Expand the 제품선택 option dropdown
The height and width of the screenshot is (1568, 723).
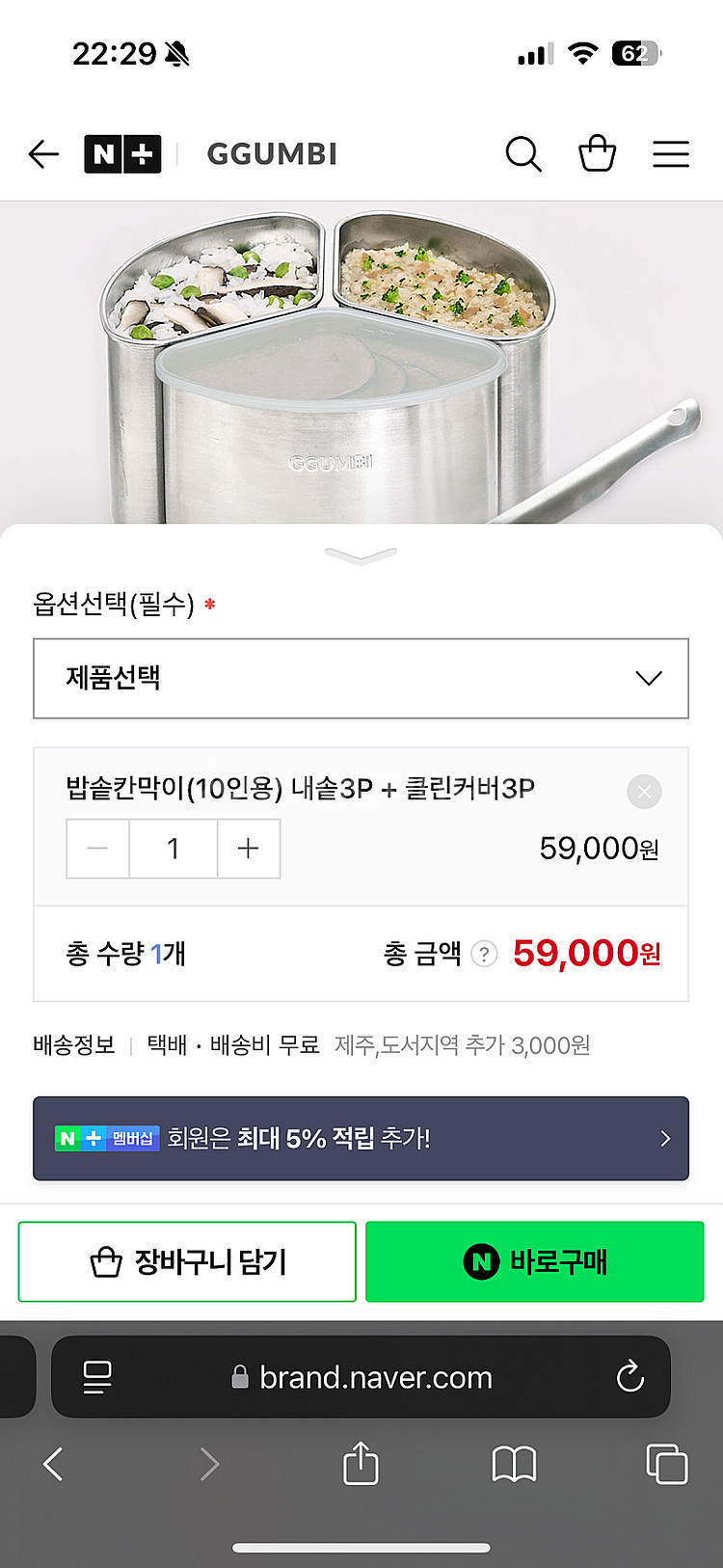pos(361,678)
